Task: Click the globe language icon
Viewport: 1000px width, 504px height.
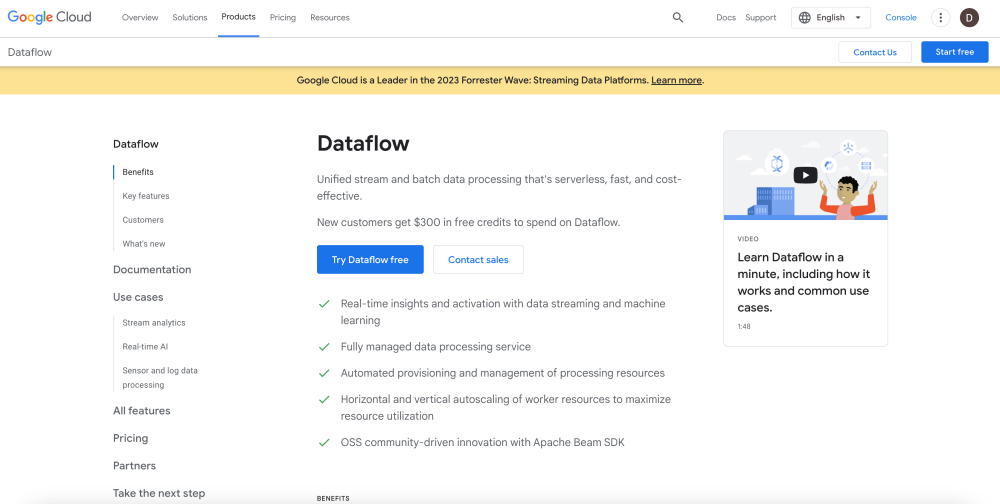Action: 805,18
